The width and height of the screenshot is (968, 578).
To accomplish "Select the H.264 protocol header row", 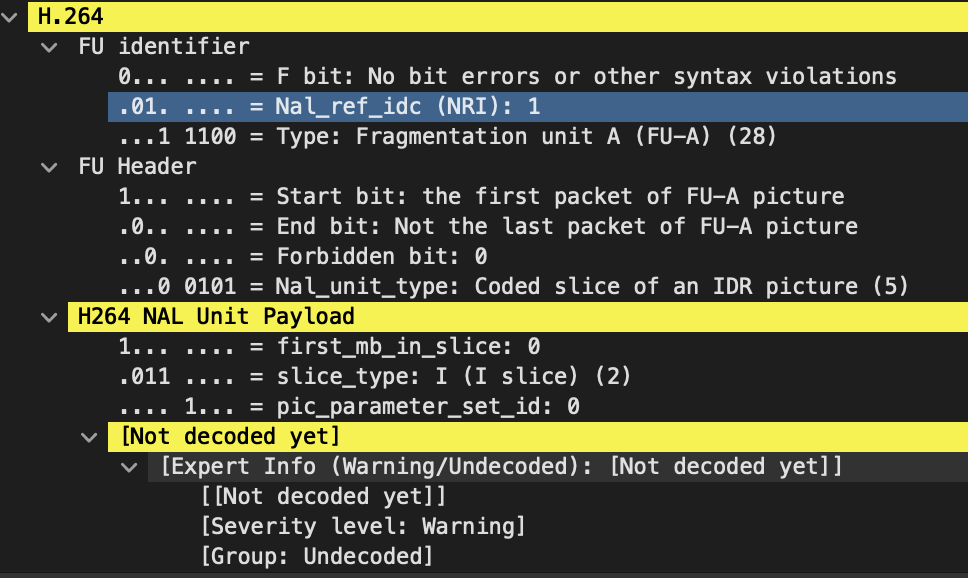I will pos(498,17).
